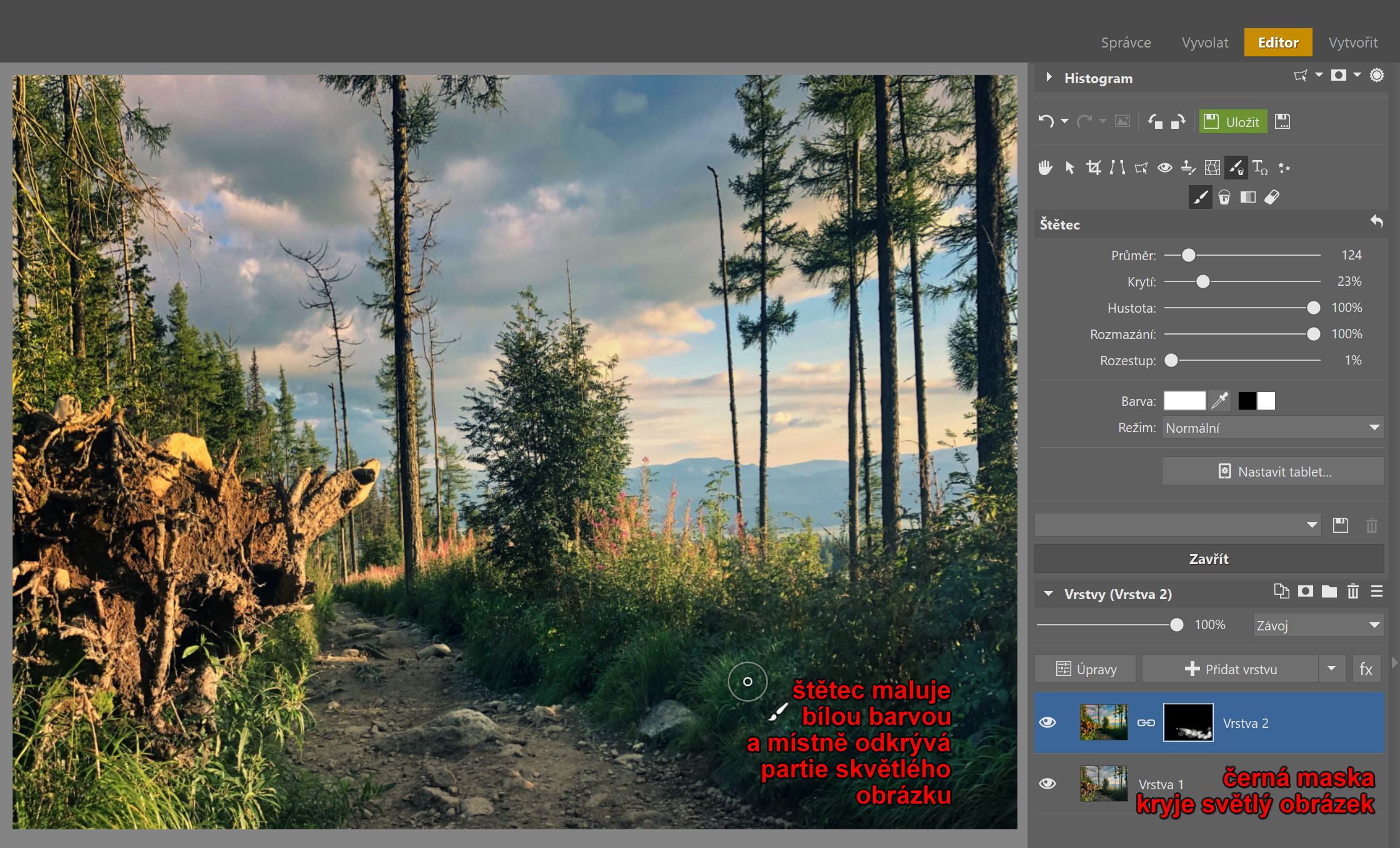
Task: Click the Úpravy button
Action: 1085,669
